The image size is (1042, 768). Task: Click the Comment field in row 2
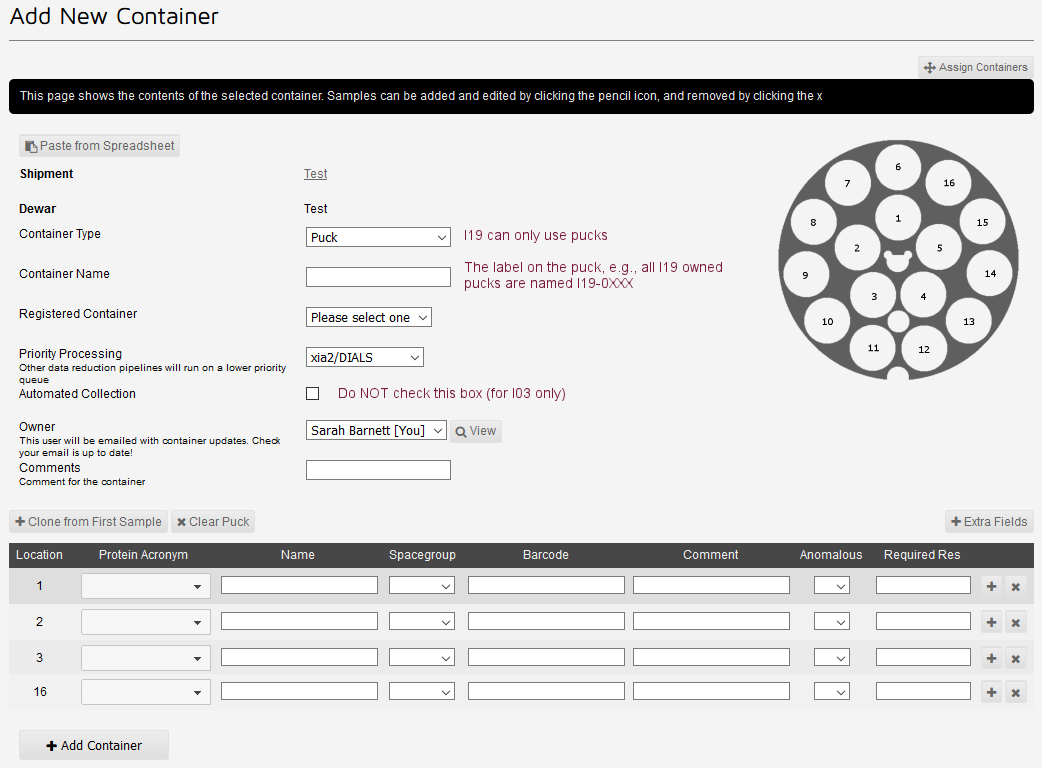click(711, 621)
